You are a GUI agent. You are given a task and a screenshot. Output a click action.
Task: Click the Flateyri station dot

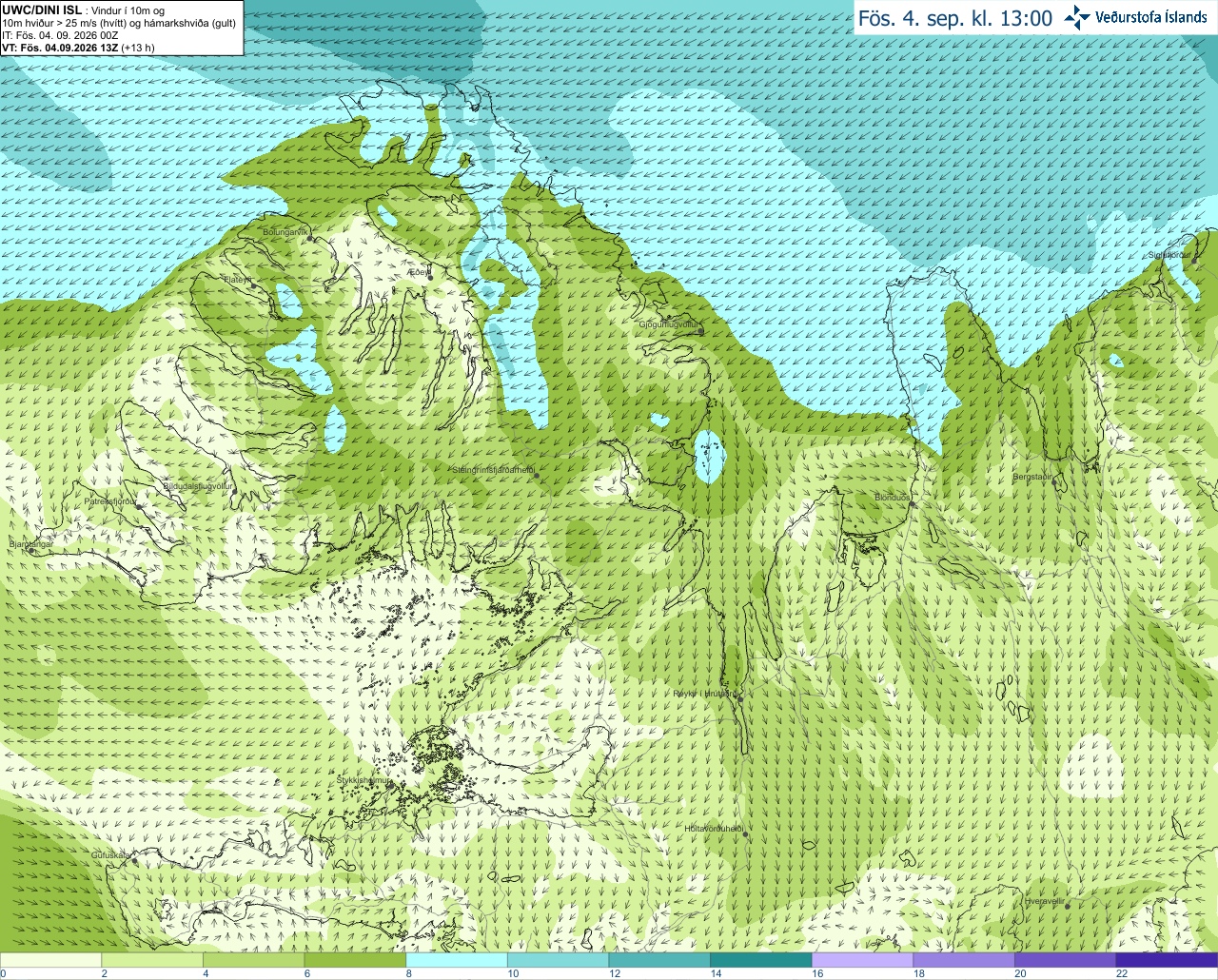pyautogui.click(x=253, y=286)
